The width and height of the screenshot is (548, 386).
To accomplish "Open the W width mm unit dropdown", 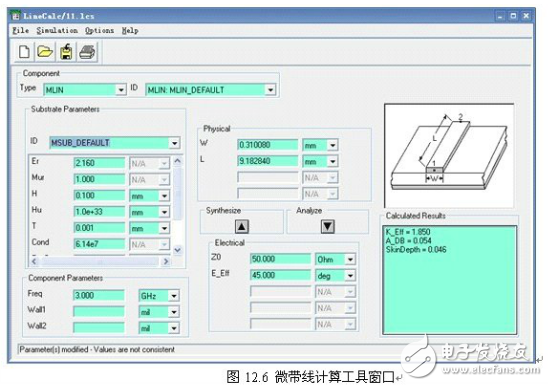I will point(333,145).
